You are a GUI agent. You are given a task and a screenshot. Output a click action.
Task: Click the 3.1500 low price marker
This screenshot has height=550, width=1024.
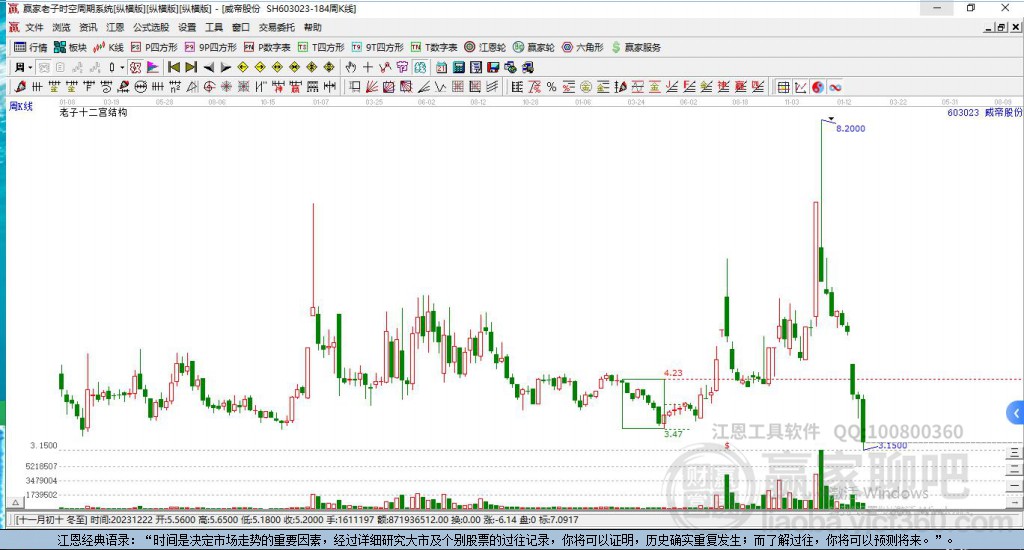(x=892, y=445)
